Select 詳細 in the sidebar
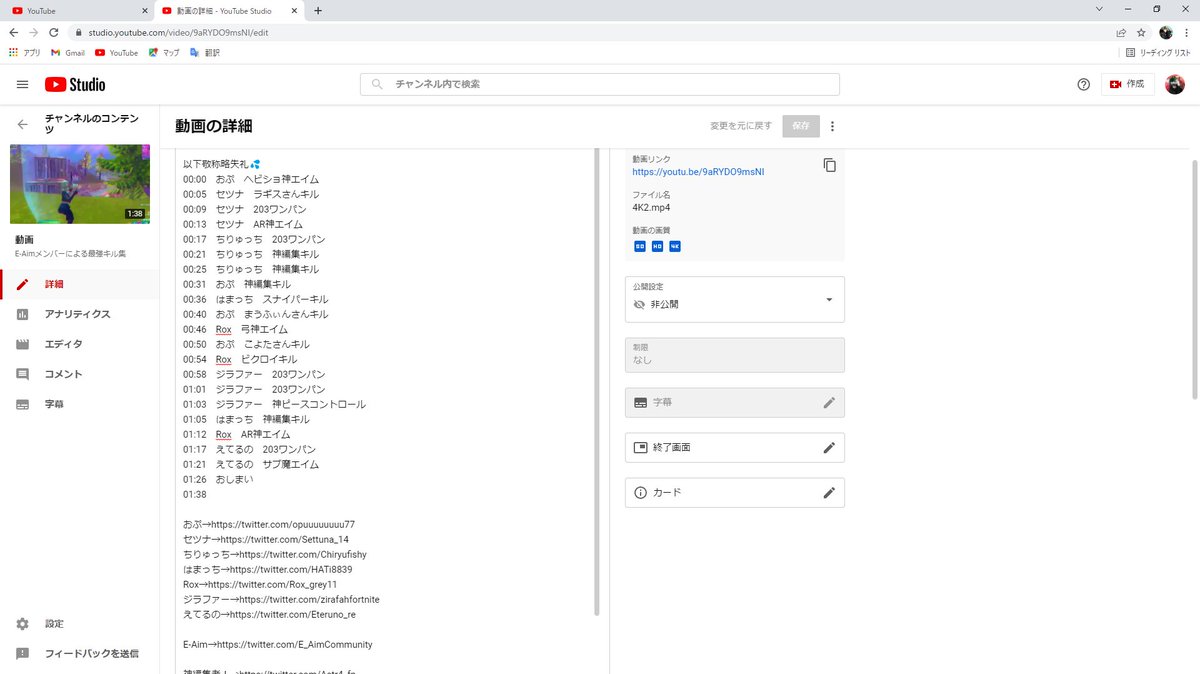The width and height of the screenshot is (1200, 674). tap(80, 284)
